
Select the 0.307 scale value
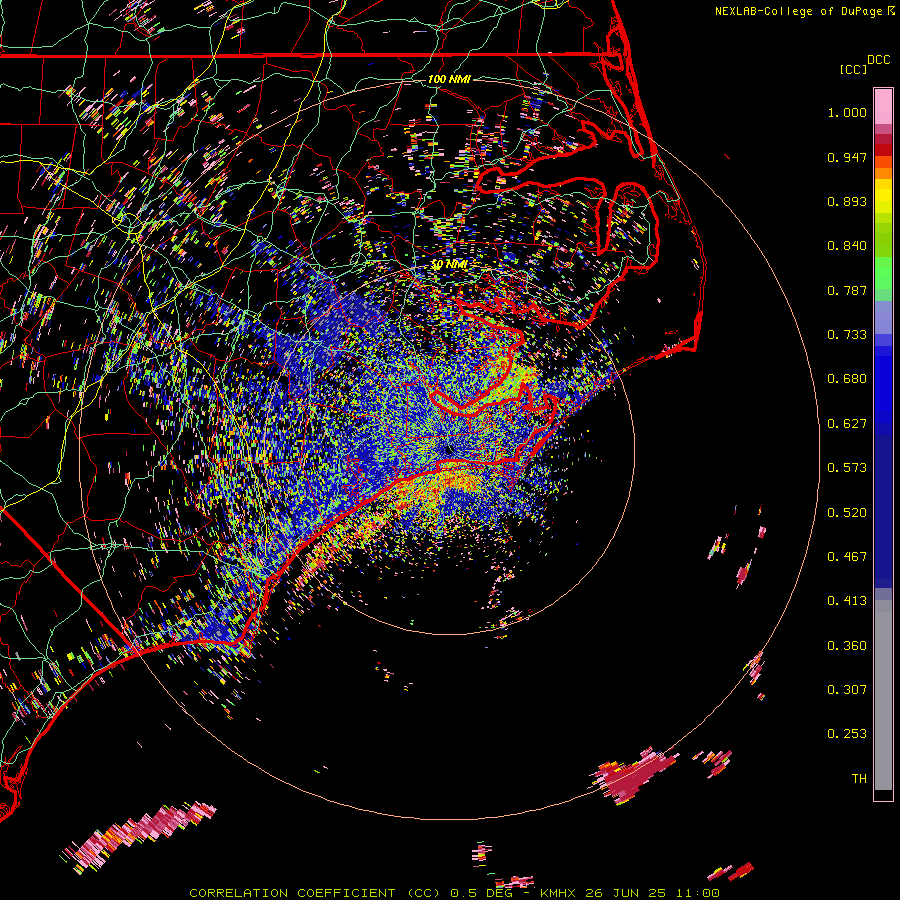tap(847, 690)
